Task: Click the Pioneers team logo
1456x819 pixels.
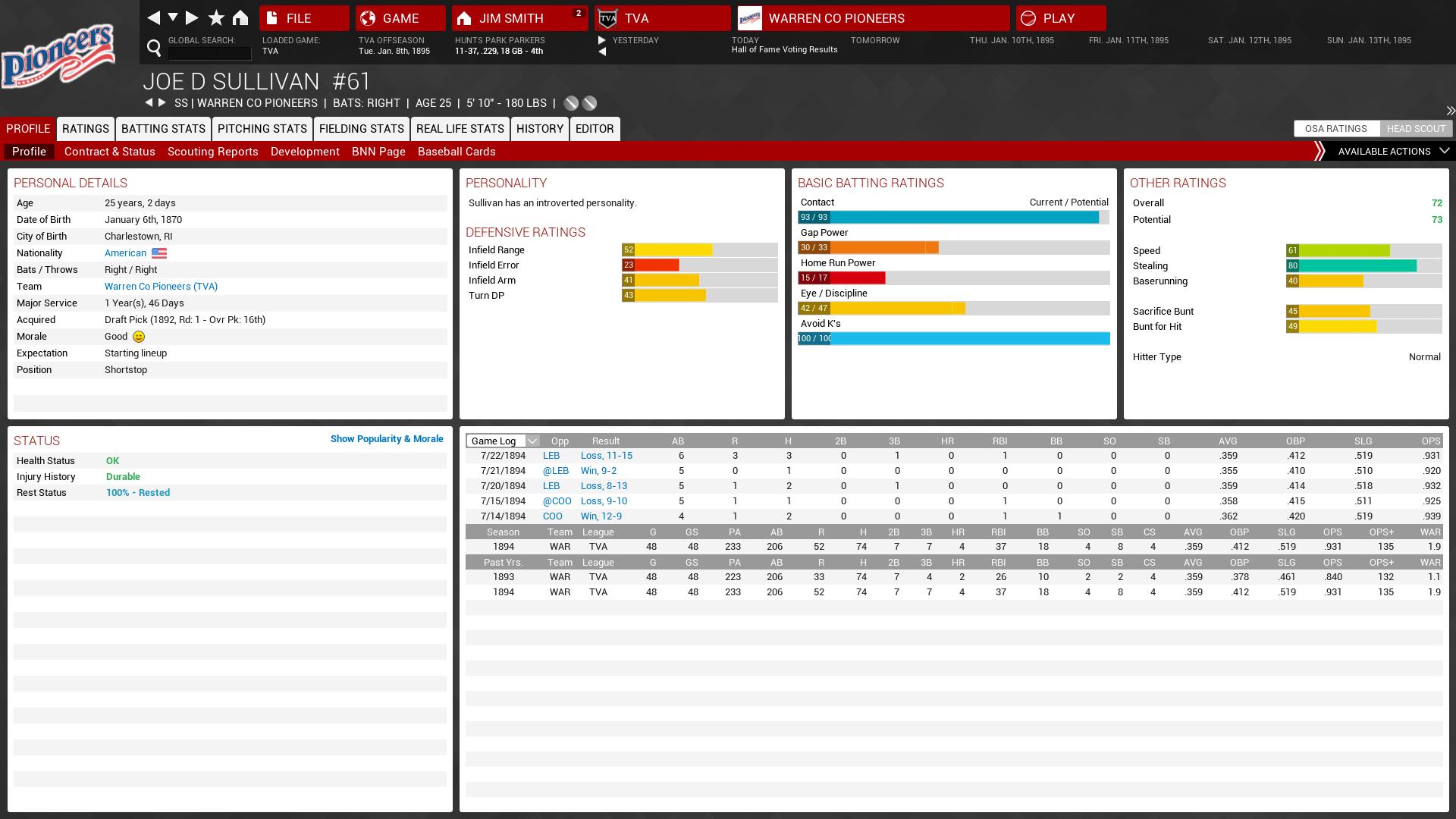Action: tap(58, 55)
